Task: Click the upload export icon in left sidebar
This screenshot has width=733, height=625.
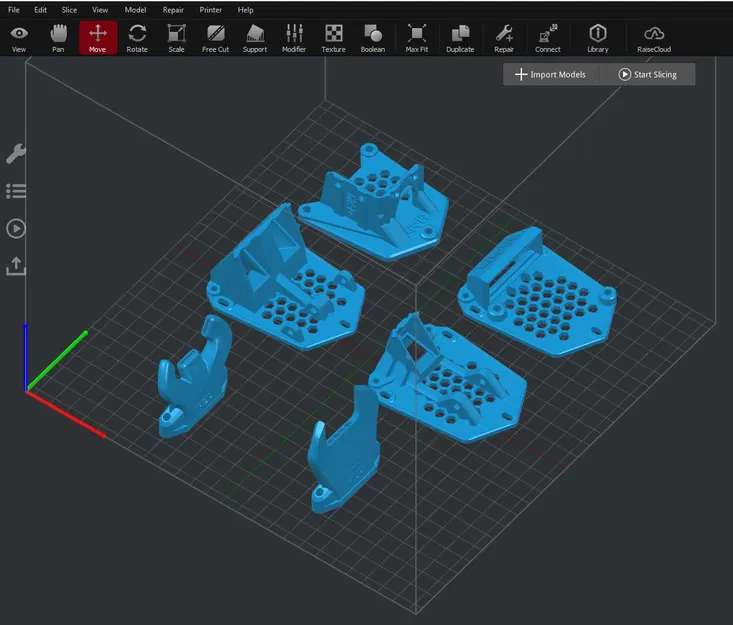Action: 16,266
